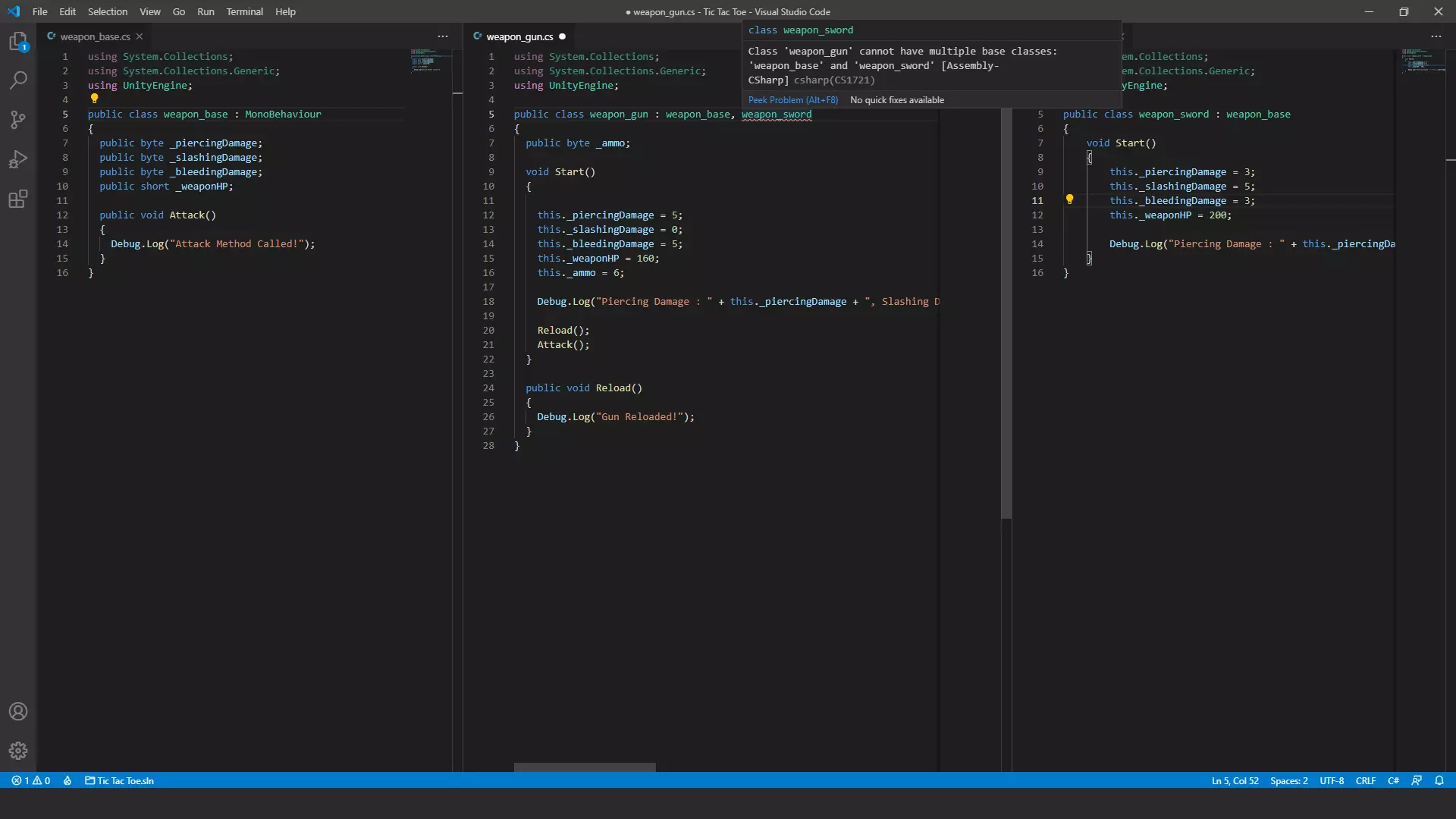Click the Source Control icon in sidebar
The height and width of the screenshot is (819, 1456).
point(19,120)
